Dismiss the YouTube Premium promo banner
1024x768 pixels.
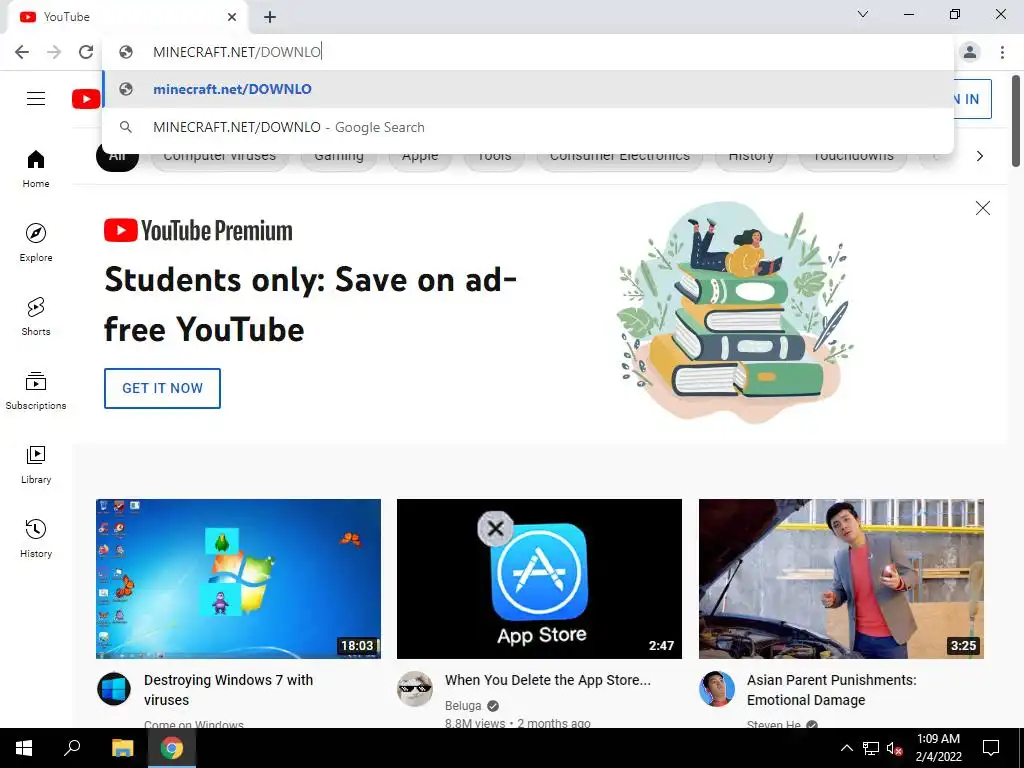tap(983, 208)
